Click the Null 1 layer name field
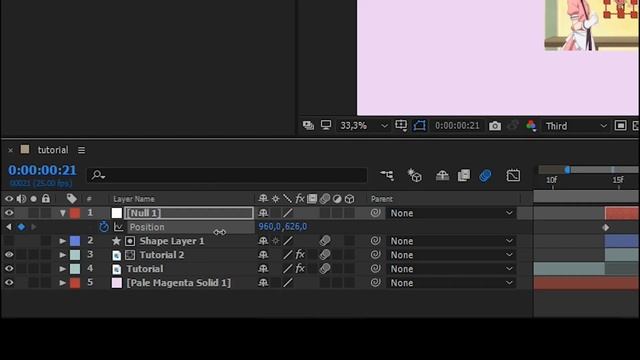 (x=189, y=213)
